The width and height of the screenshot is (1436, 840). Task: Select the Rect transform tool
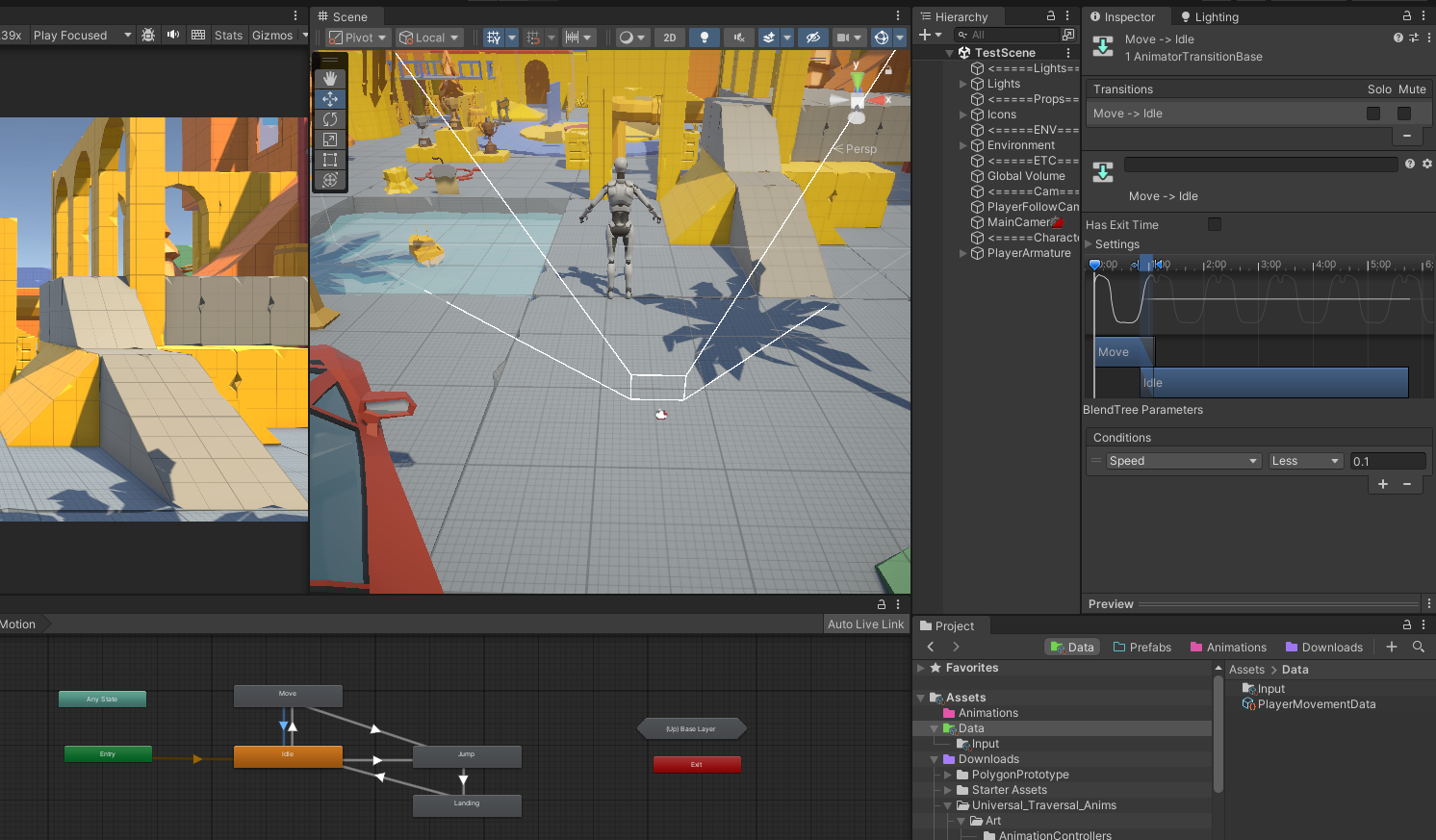pos(330,160)
